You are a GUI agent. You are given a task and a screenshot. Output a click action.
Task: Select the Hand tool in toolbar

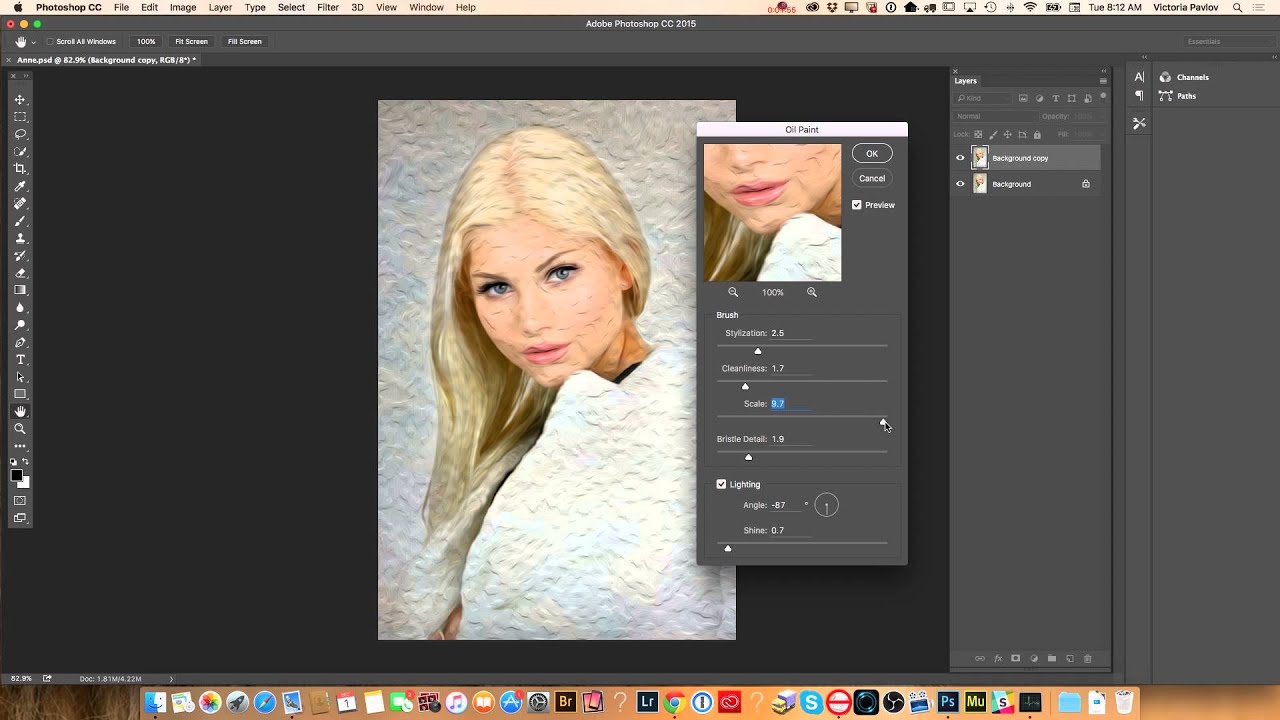coord(20,412)
